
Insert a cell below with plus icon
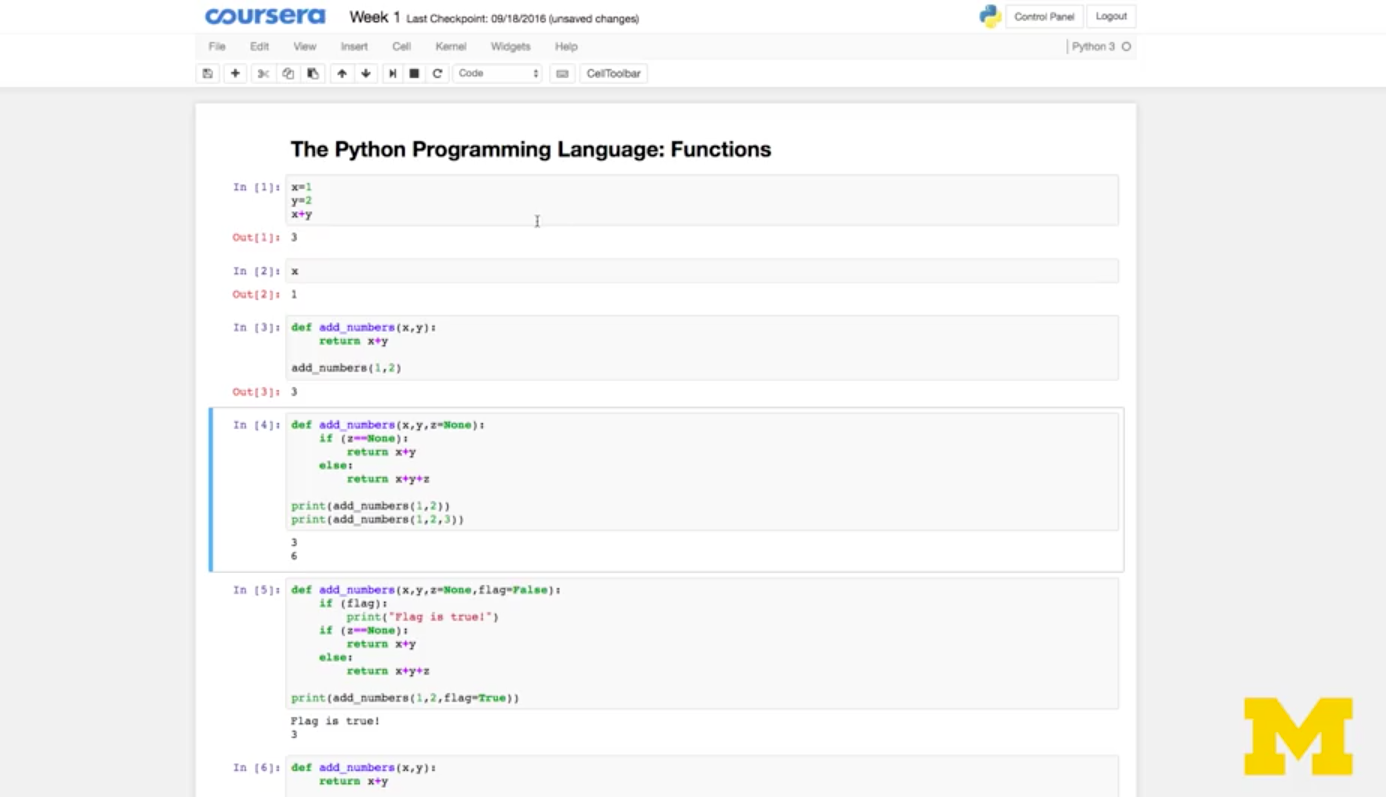(x=235, y=73)
